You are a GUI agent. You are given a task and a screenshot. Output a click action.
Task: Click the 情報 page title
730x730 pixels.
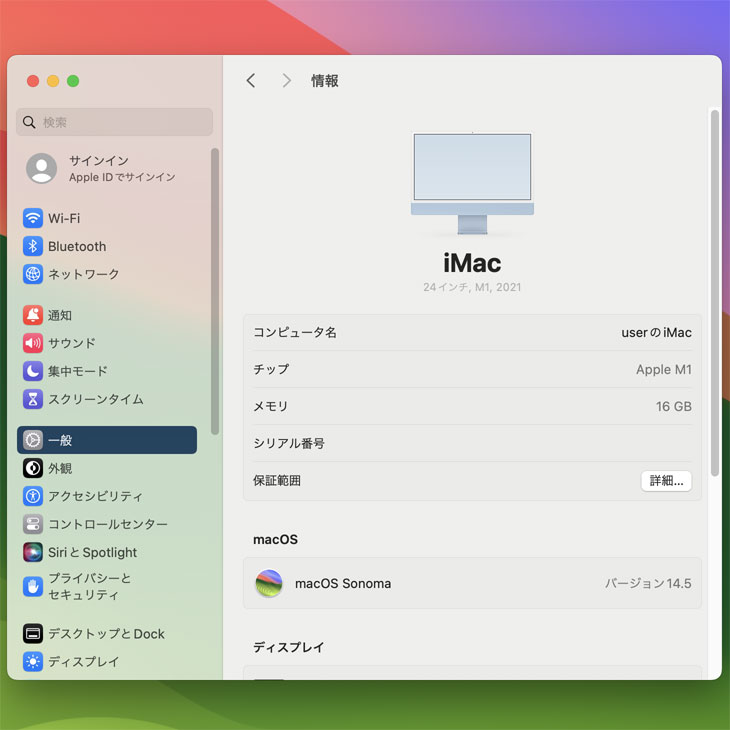tap(324, 81)
